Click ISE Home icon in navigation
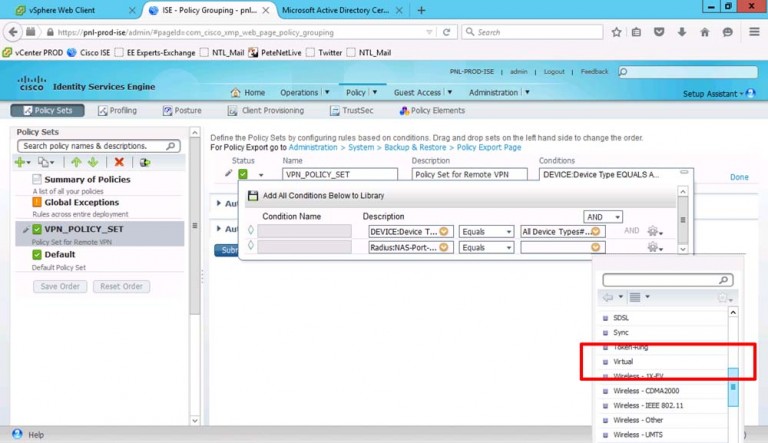 point(236,92)
